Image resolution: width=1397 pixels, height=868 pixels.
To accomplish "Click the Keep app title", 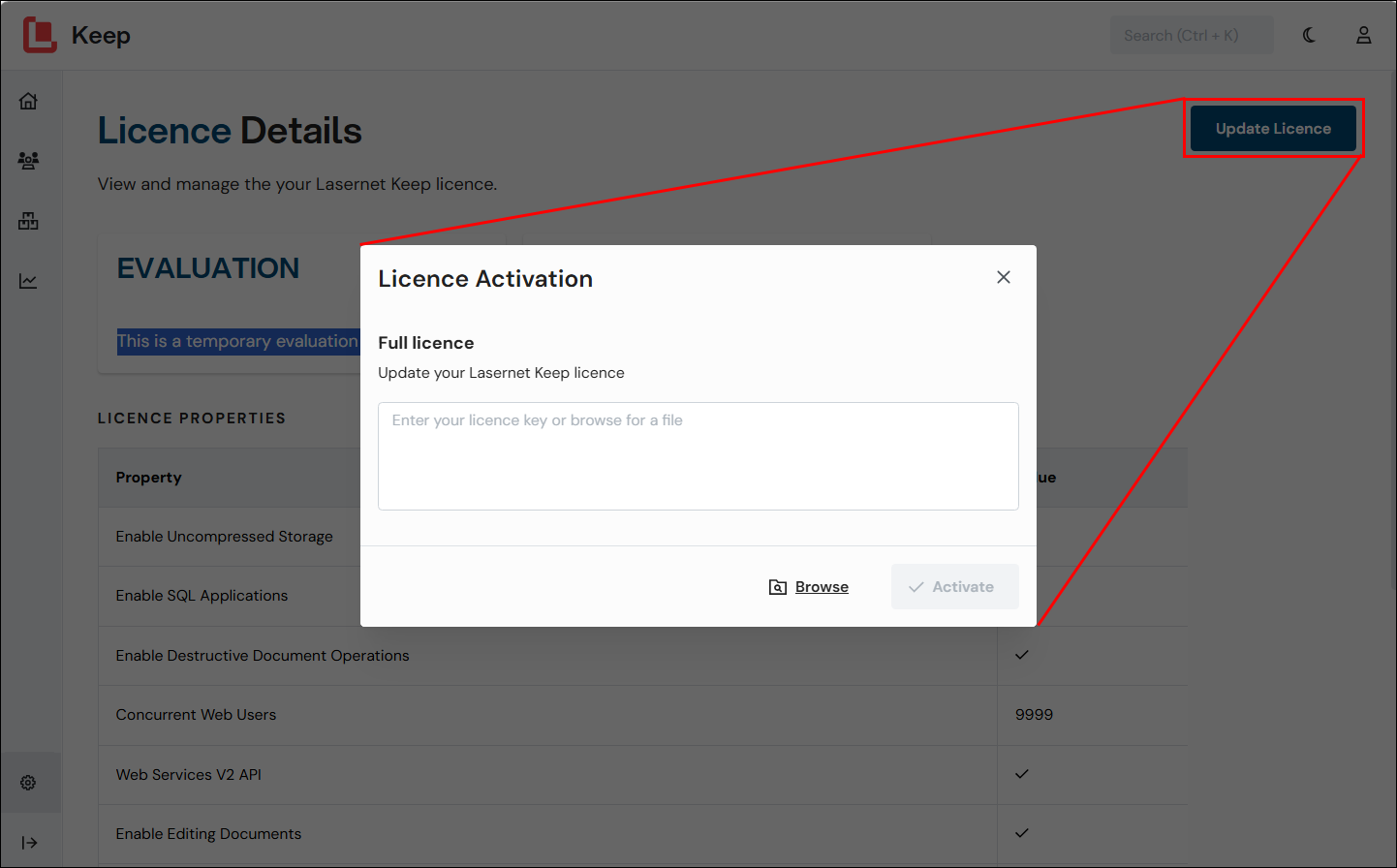I will (101, 35).
